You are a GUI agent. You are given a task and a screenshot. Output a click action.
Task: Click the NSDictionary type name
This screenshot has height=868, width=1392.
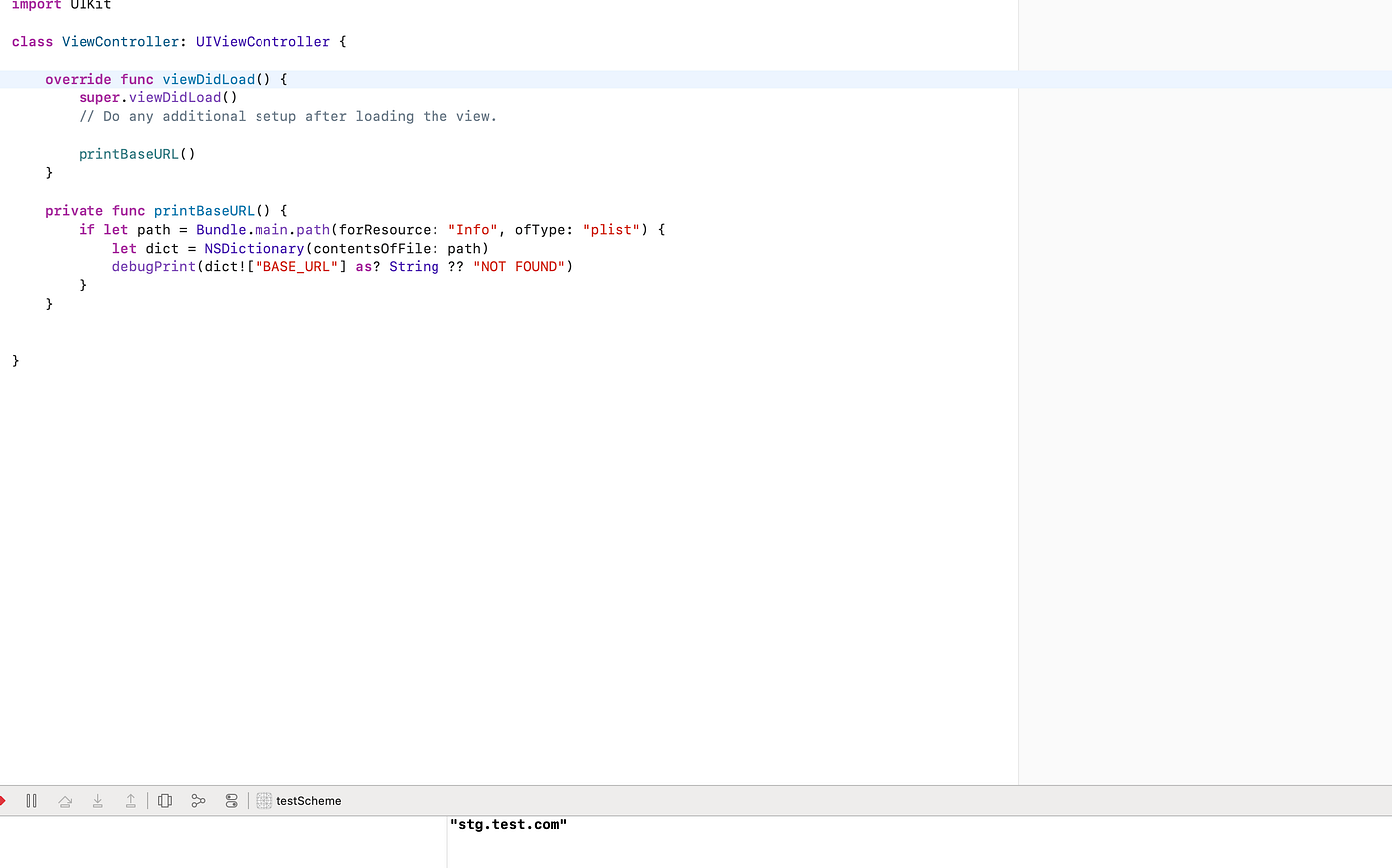coord(254,248)
